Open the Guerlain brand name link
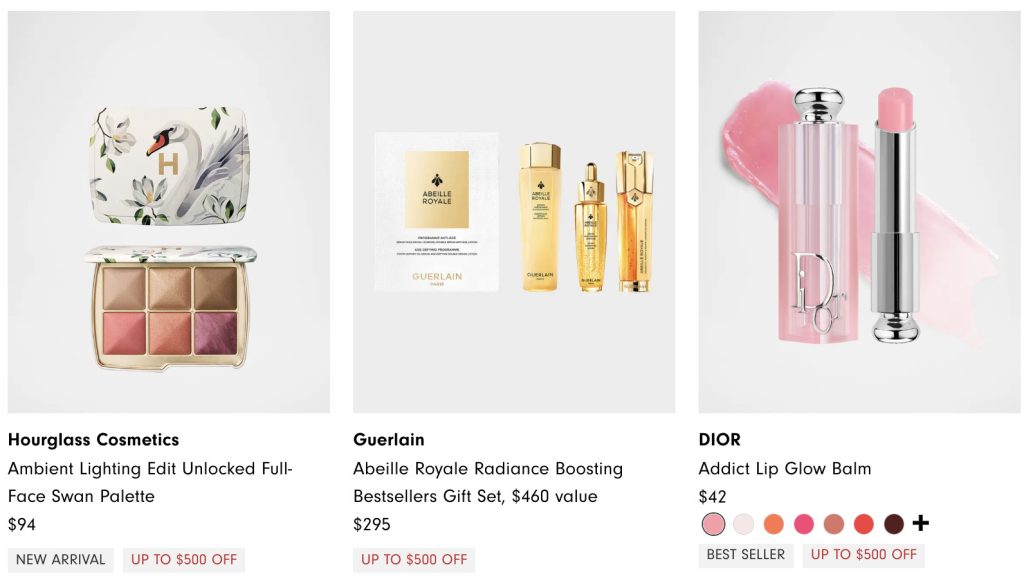This screenshot has height=581, width=1024. click(389, 440)
